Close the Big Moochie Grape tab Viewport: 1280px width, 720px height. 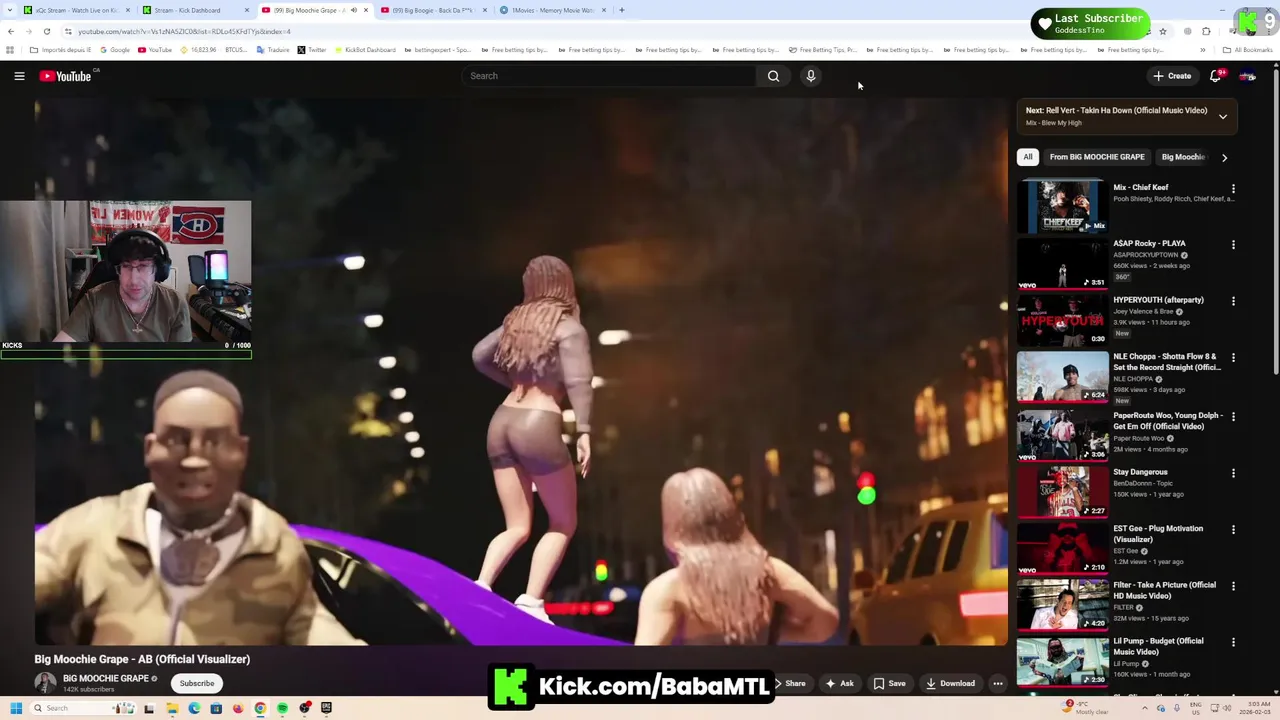pos(366,10)
